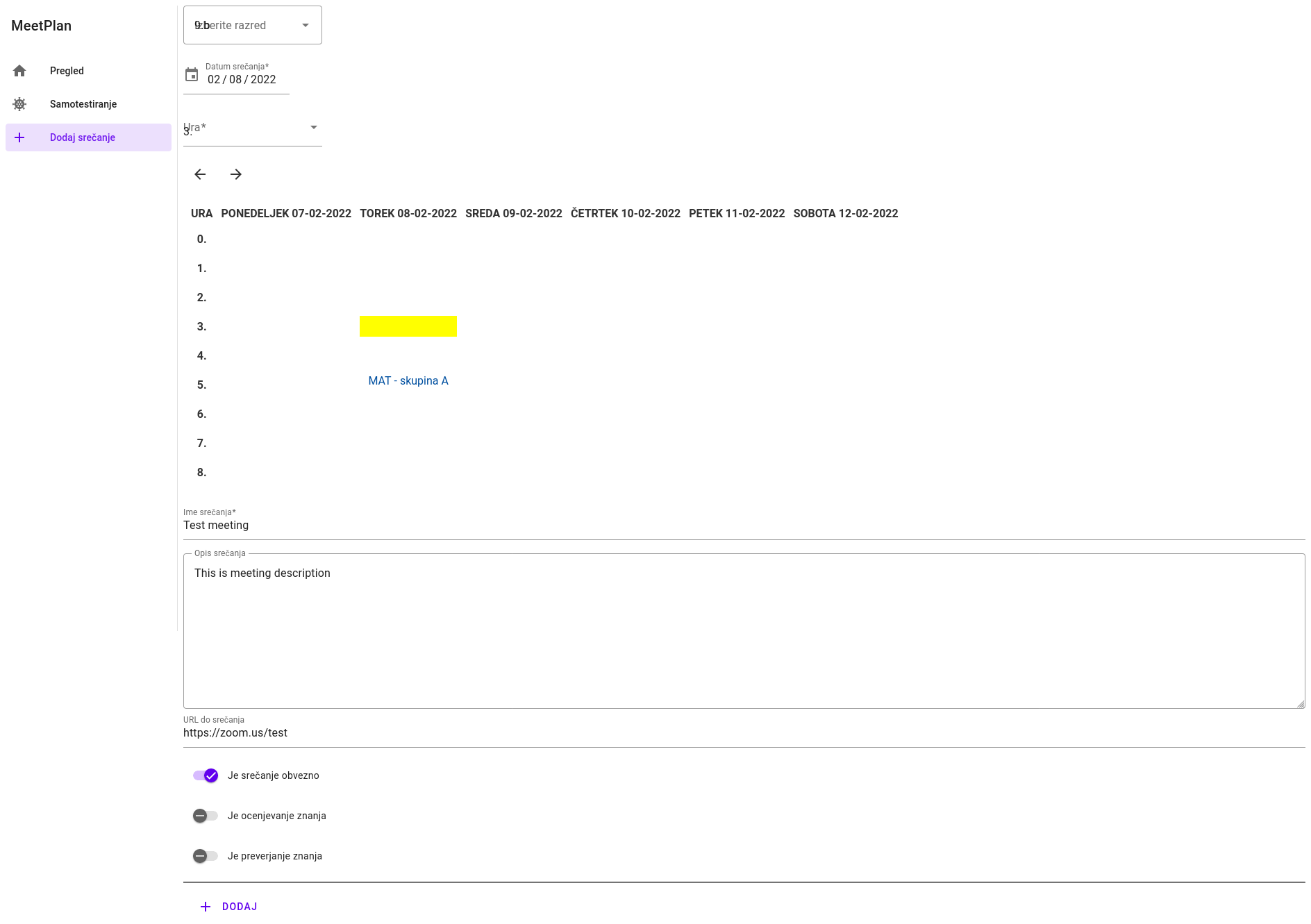Screen dimensions: 1311x924
Task: Click hour row label 4.
Action: pos(202,356)
